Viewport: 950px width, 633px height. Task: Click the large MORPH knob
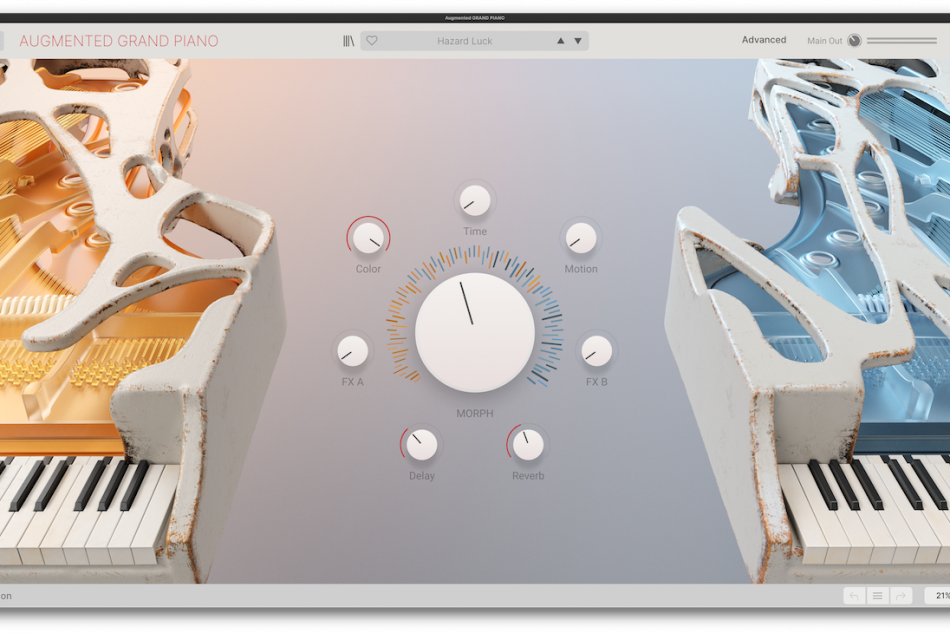pyautogui.click(x=474, y=332)
